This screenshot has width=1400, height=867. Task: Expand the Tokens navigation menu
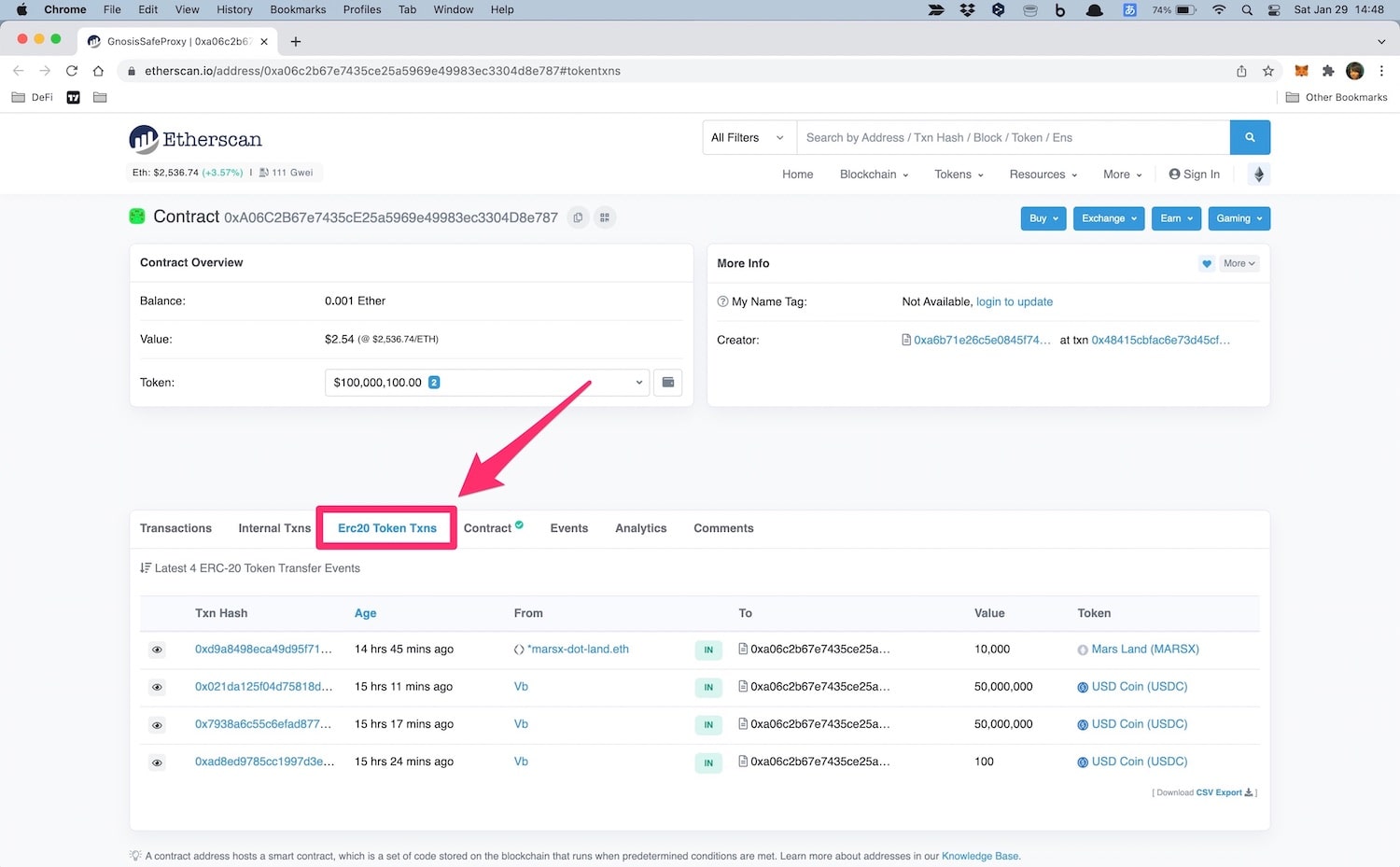point(959,175)
